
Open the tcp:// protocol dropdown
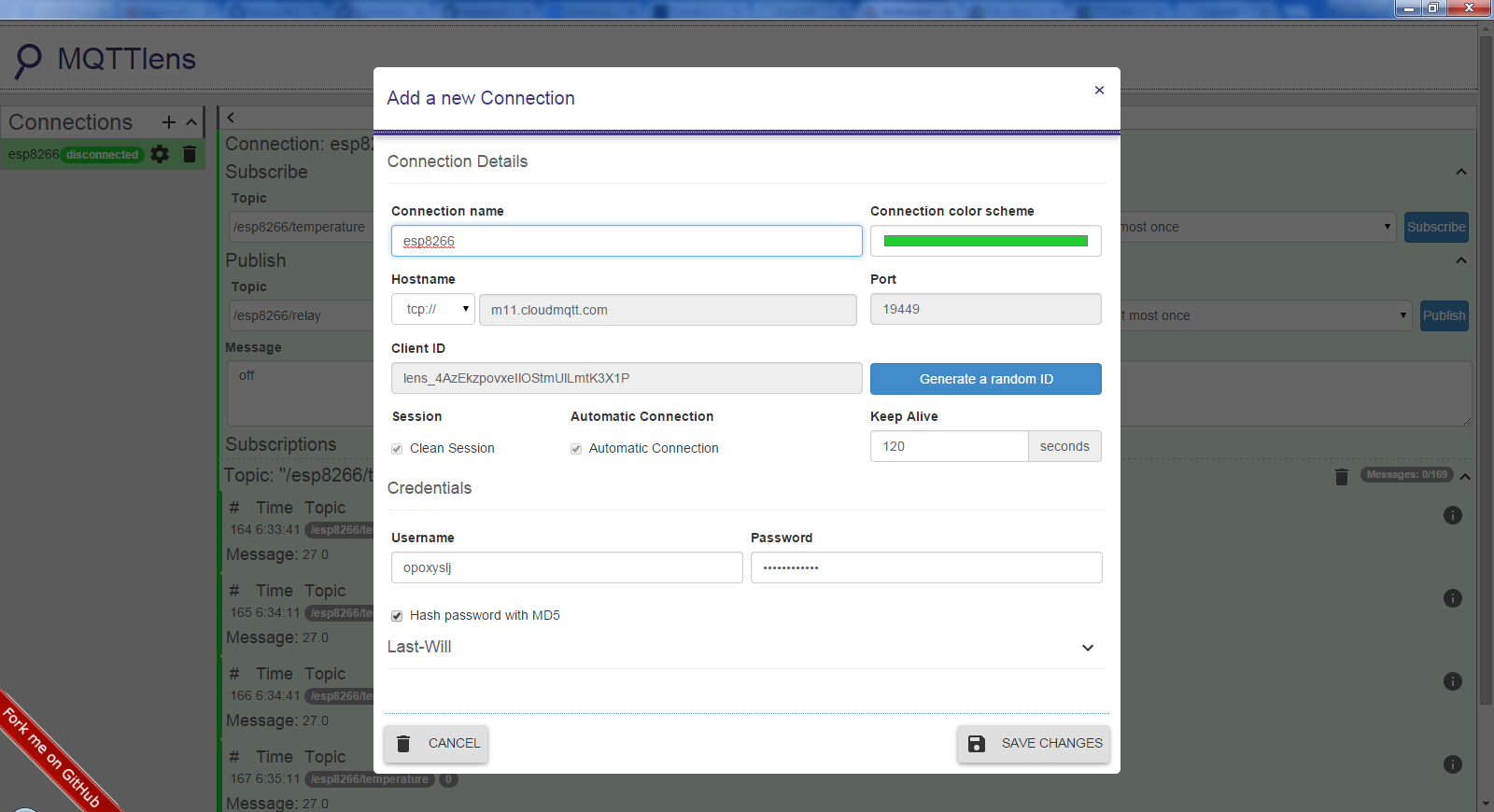pos(433,309)
